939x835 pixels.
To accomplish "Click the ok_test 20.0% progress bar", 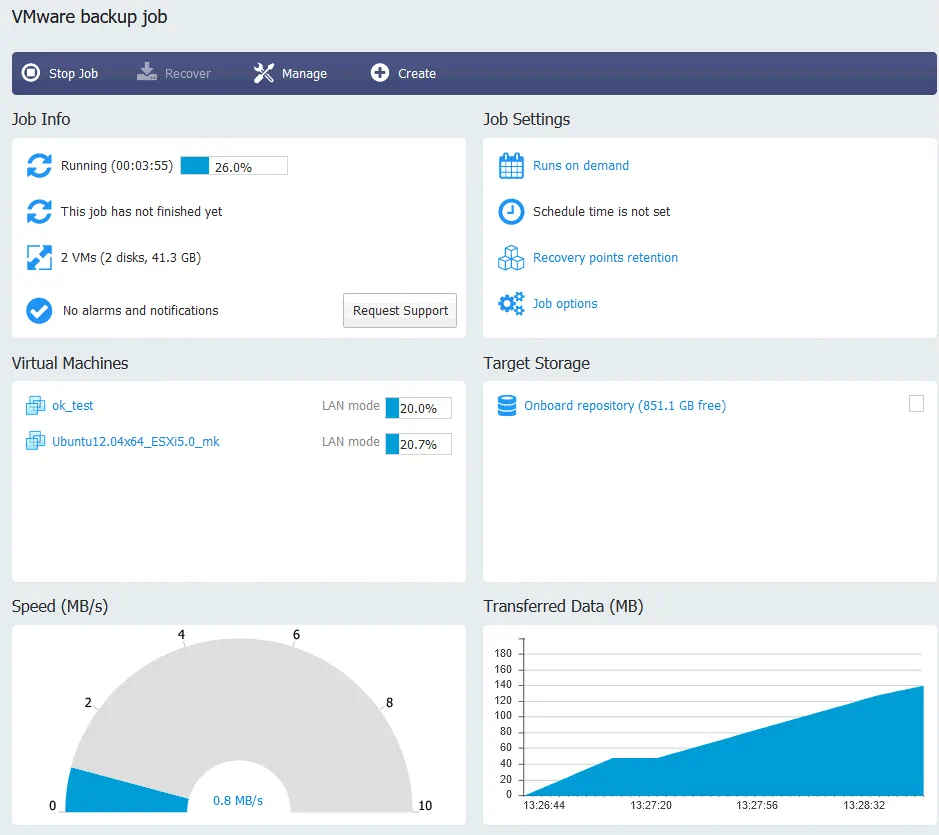I will pyautogui.click(x=418, y=408).
